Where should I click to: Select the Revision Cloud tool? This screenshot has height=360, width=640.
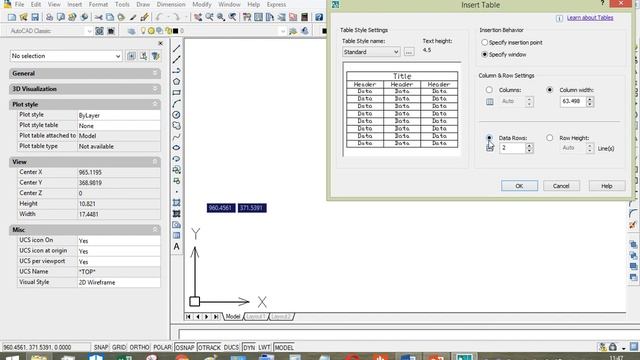176,126
